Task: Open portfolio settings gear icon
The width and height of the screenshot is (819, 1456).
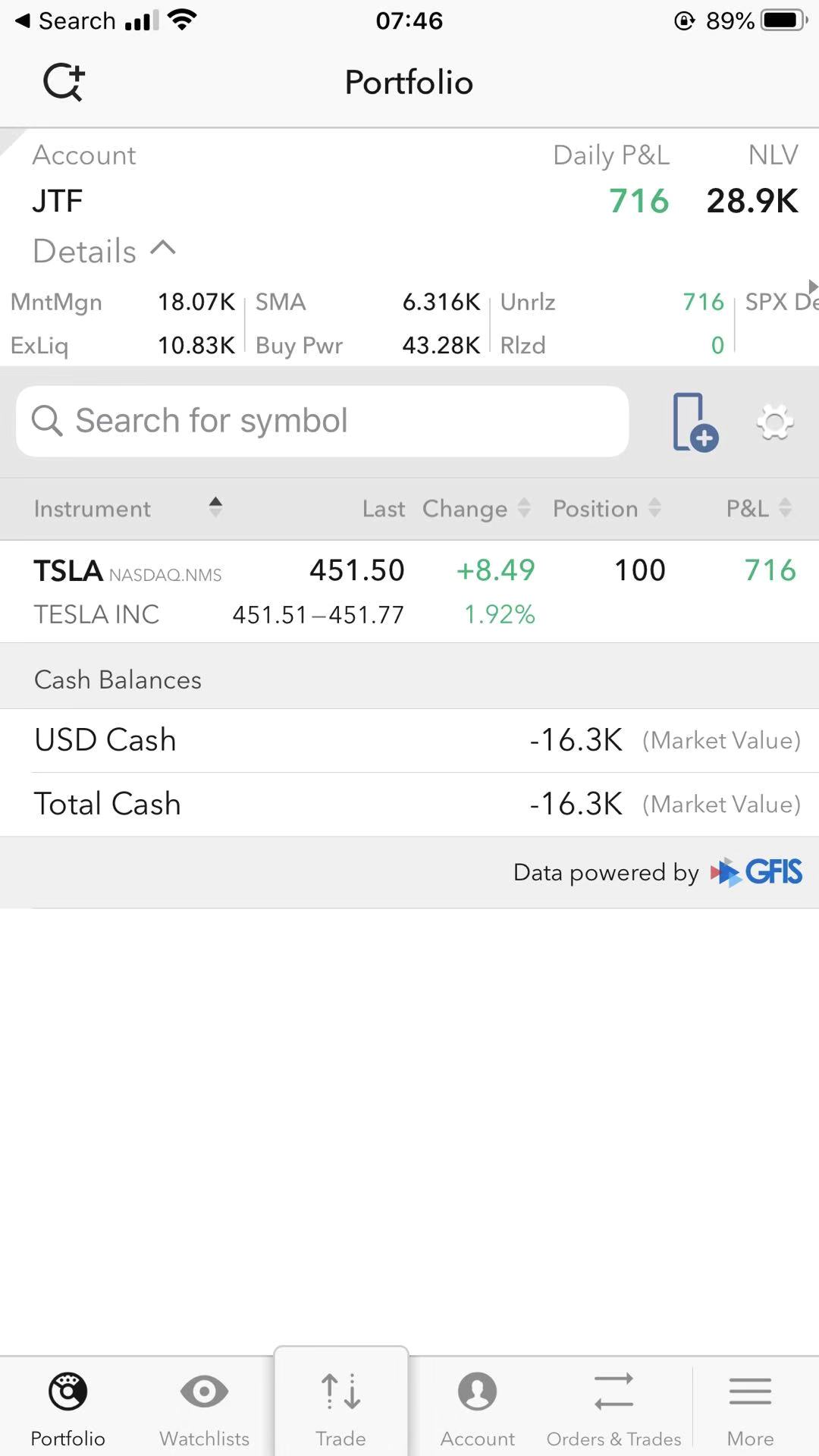Action: tap(775, 422)
